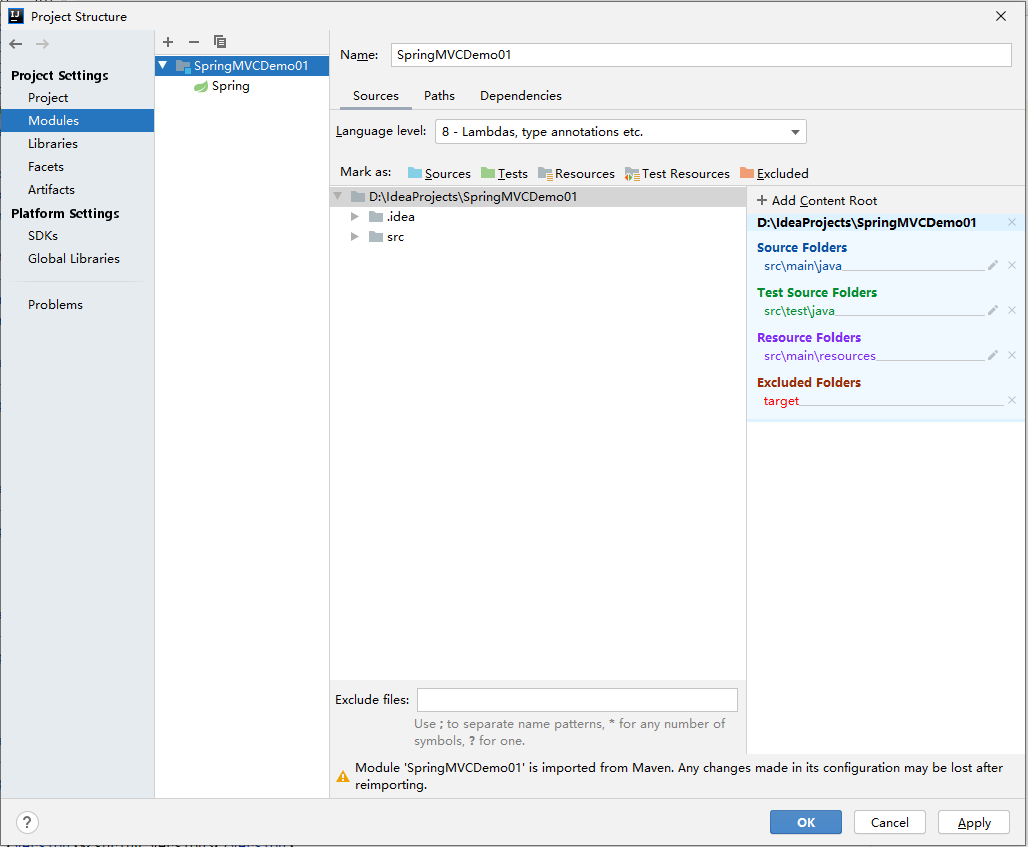The image size is (1028, 847).
Task: Mark selected folder as Excluded
Action: point(774,174)
